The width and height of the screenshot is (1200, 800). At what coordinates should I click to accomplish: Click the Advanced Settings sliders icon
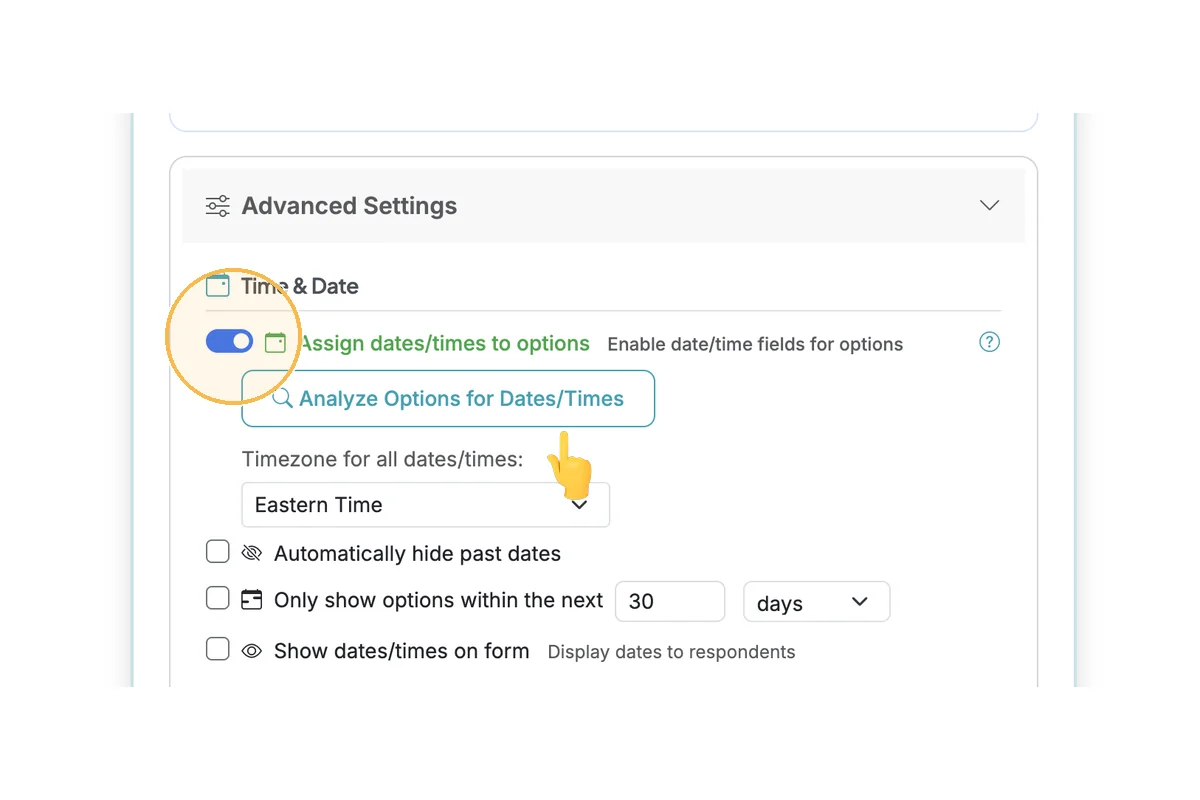tap(217, 206)
